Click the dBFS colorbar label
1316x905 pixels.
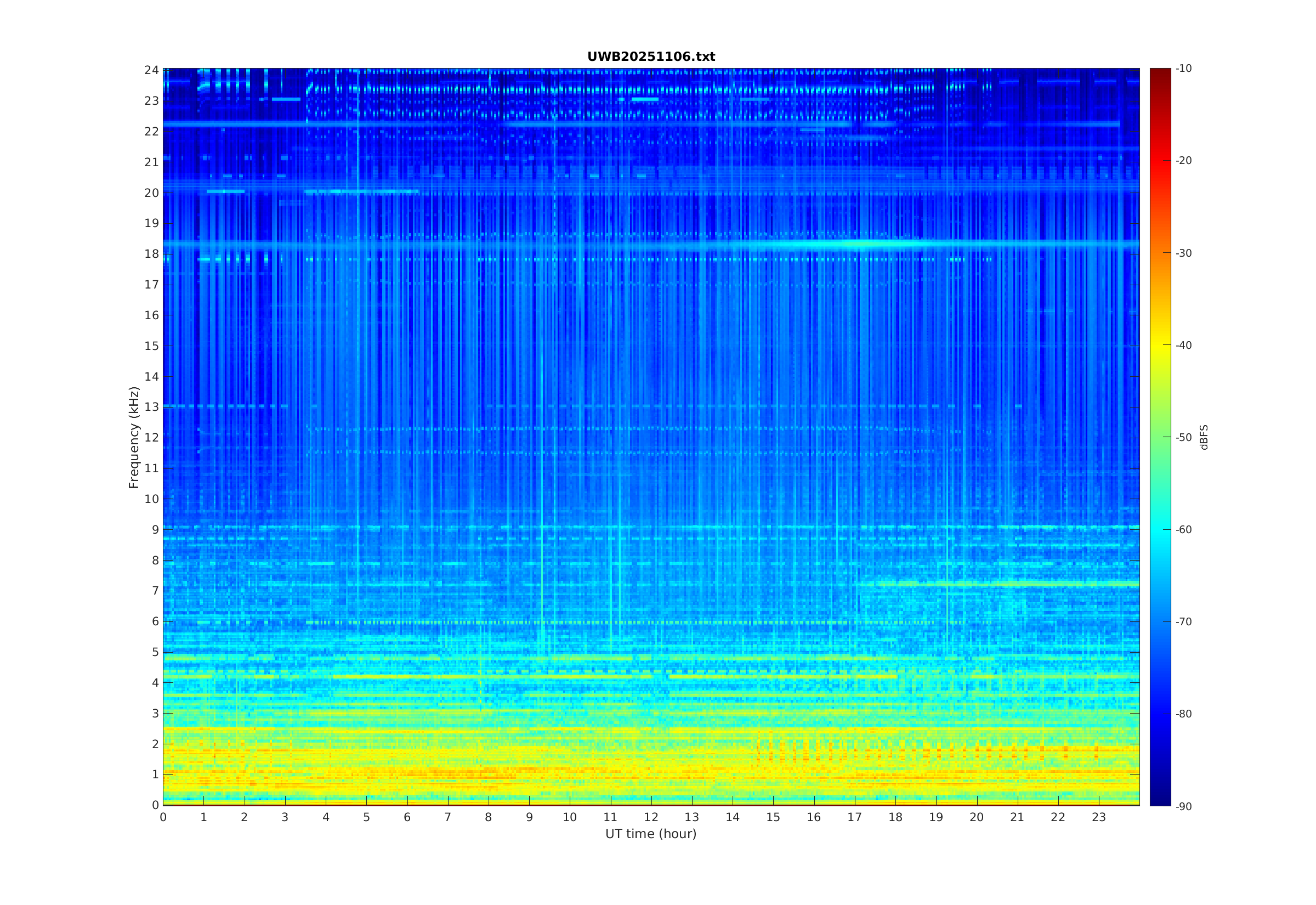(1204, 437)
